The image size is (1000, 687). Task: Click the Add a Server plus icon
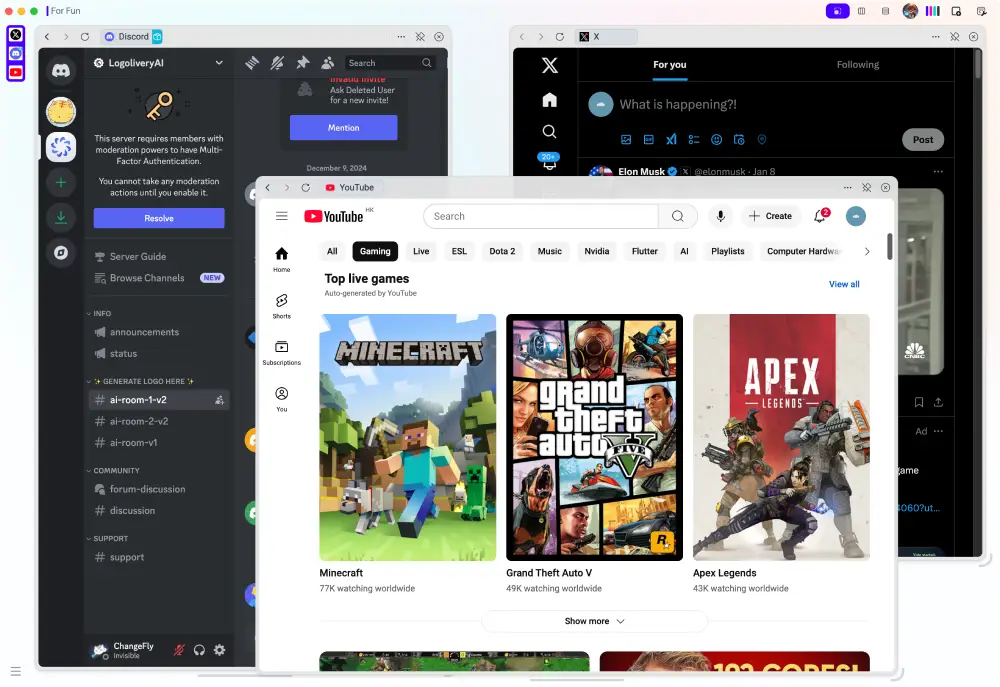click(61, 182)
